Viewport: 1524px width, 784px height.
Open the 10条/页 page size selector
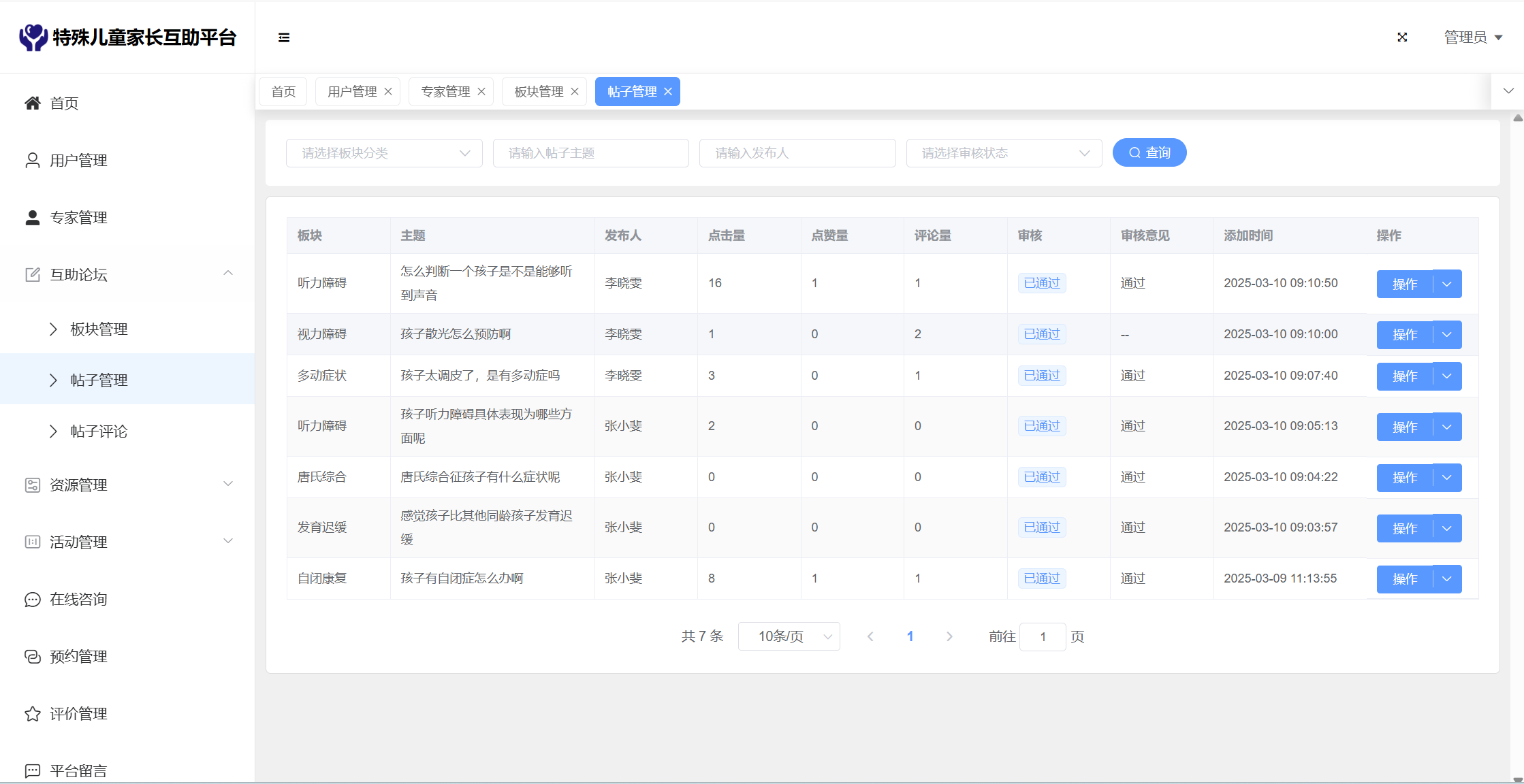point(789,637)
